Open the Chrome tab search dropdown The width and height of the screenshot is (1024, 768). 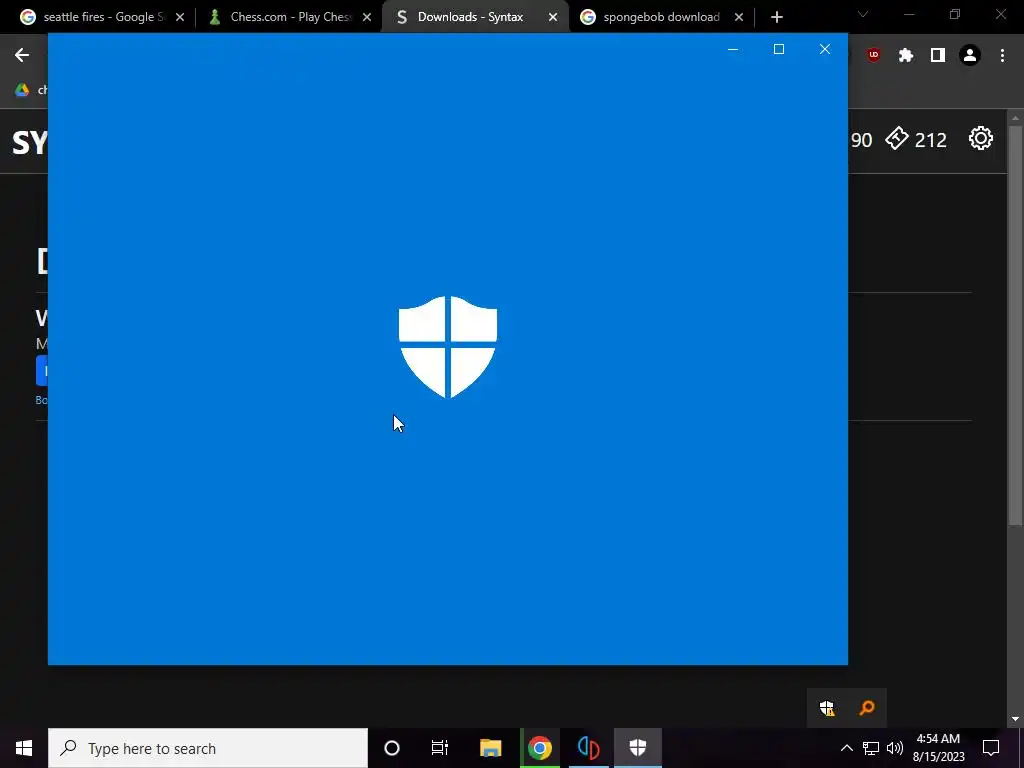(x=863, y=14)
